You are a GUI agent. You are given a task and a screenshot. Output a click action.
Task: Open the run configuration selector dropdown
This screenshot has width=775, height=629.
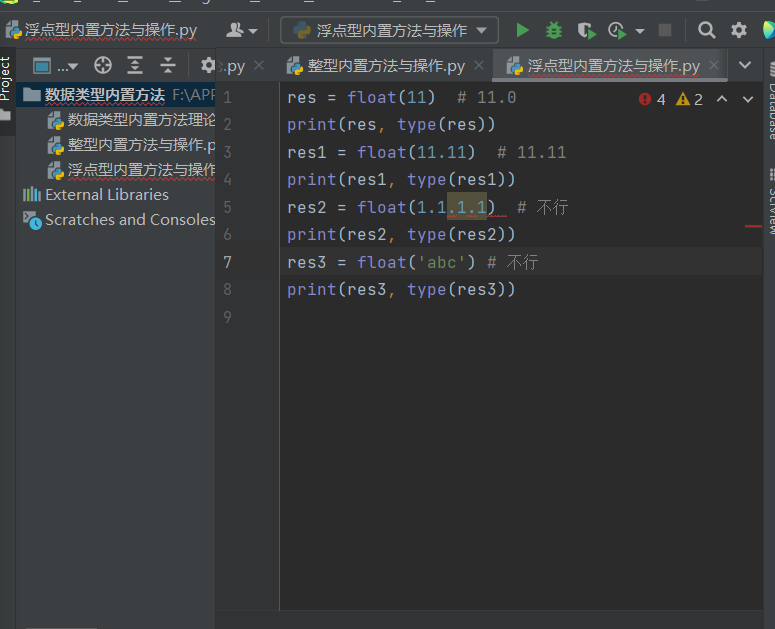click(x=389, y=31)
